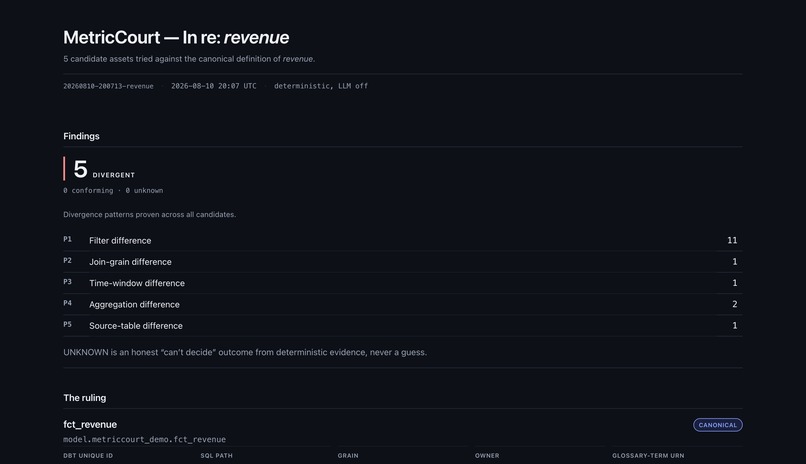Click 'Divergence patterns proven across all candidates' text
The height and width of the screenshot is (464, 806).
tap(150, 215)
